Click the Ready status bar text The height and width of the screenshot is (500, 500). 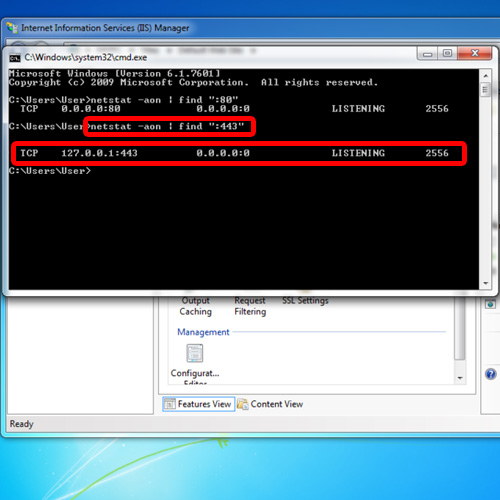tap(22, 424)
